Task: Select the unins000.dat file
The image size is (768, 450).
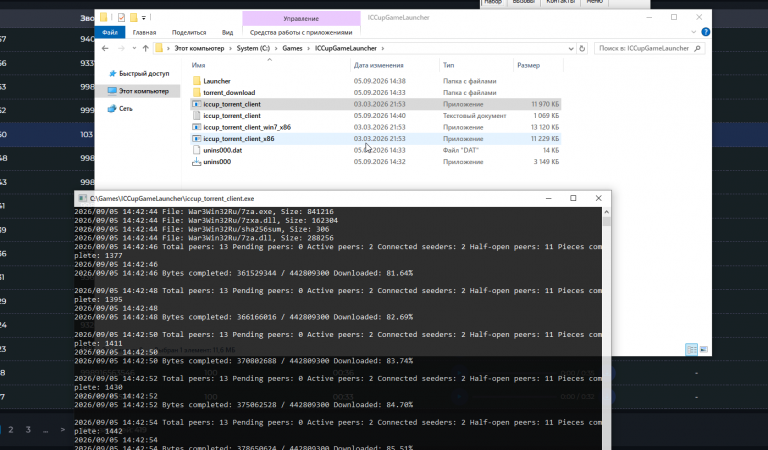Action: 223,150
